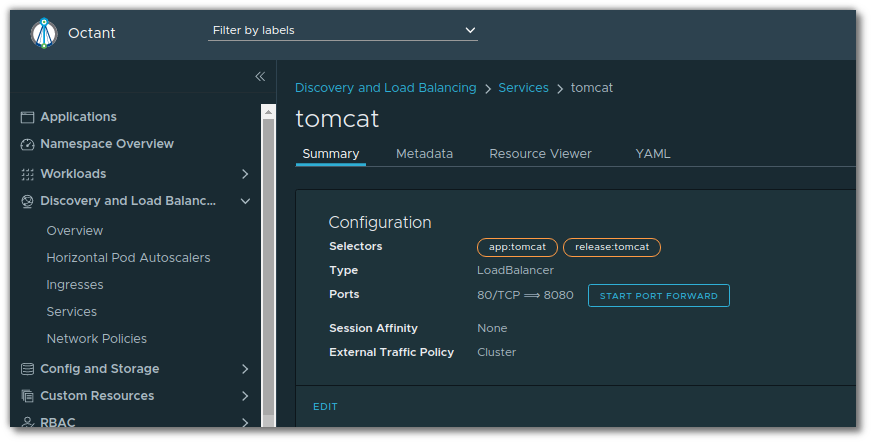Click the Namespace Overview gauge icon
The width and height of the screenshot is (872, 443).
click(x=27, y=145)
